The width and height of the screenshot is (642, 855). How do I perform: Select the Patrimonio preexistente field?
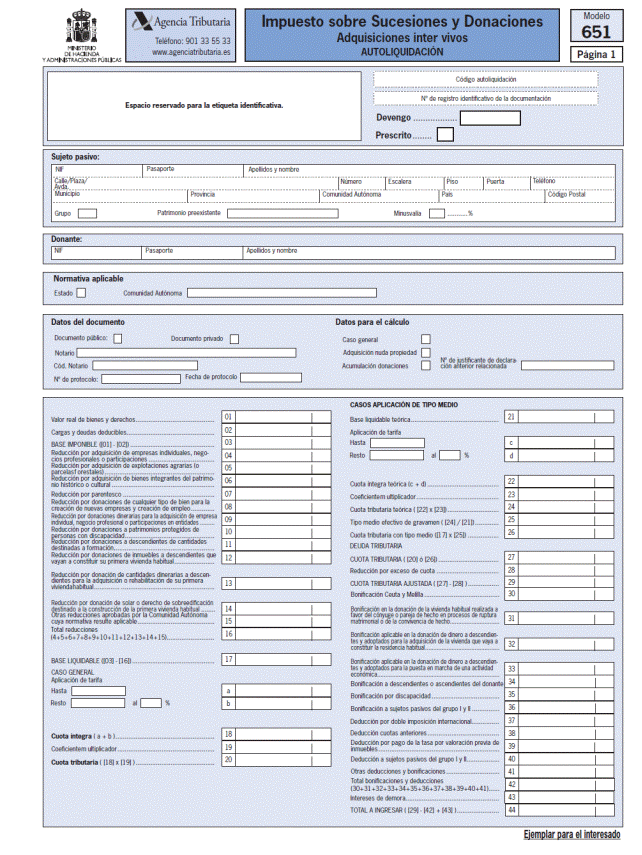[x=283, y=214]
